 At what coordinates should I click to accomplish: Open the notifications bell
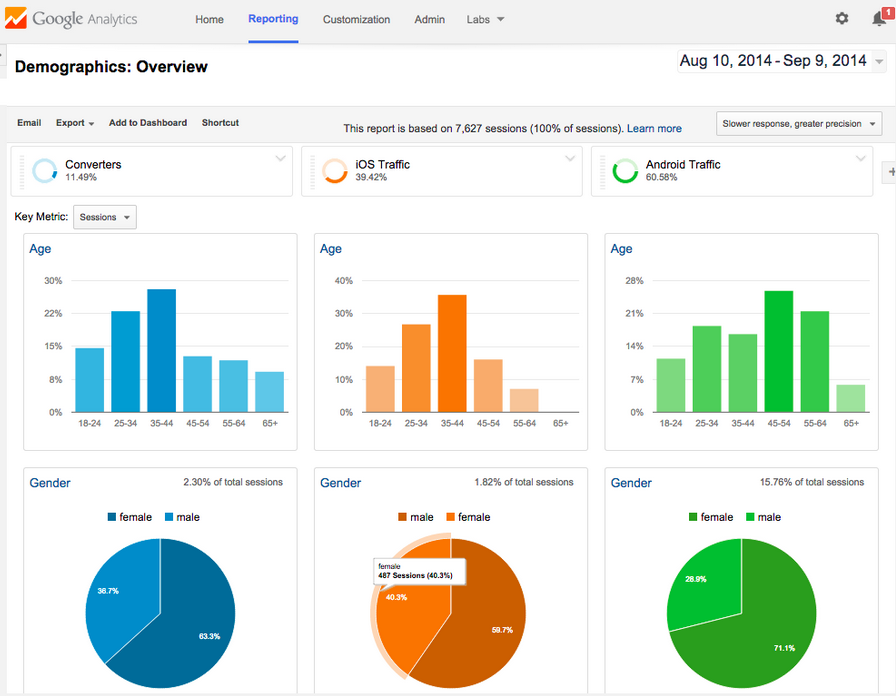click(x=878, y=18)
